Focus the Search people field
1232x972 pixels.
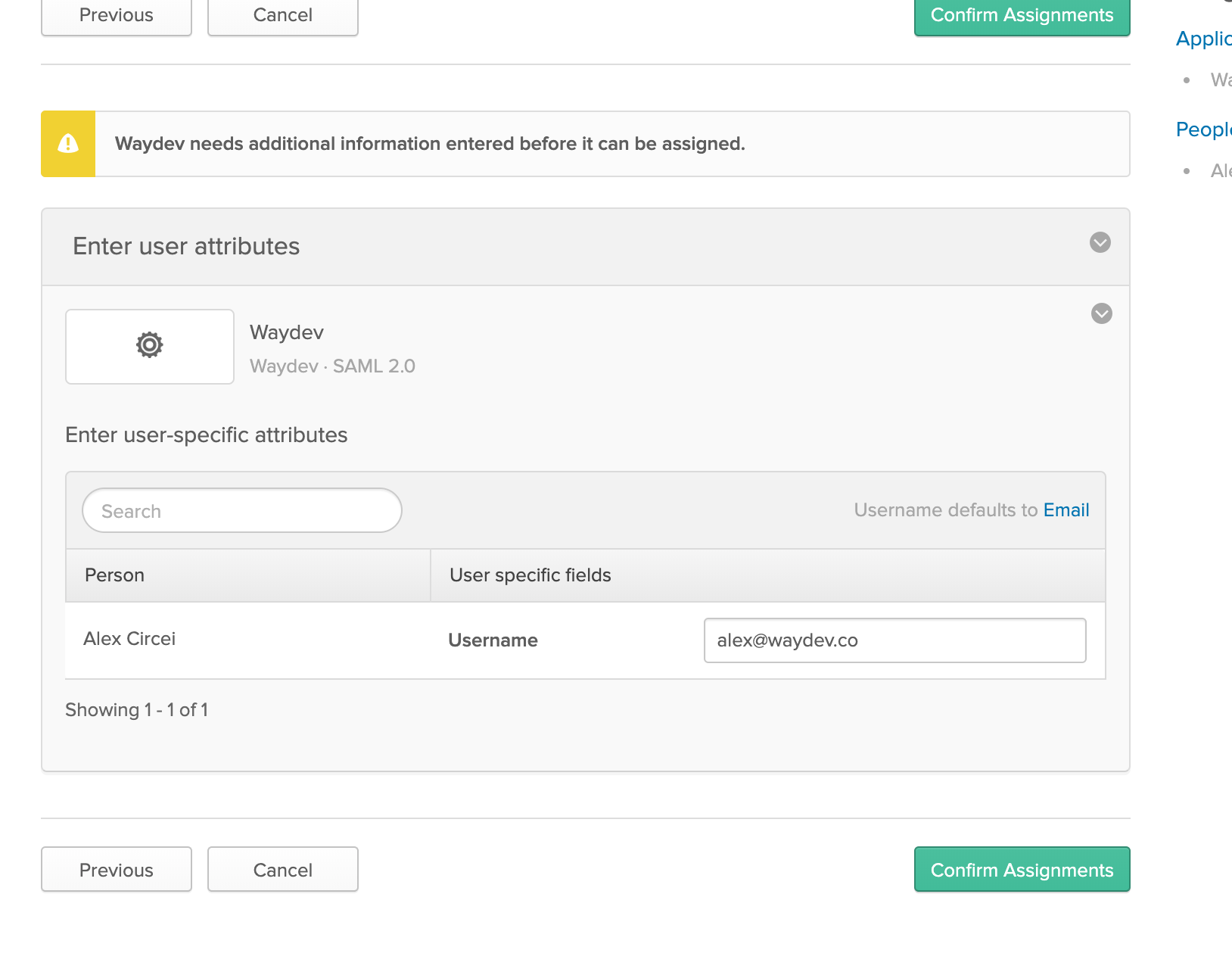point(242,511)
